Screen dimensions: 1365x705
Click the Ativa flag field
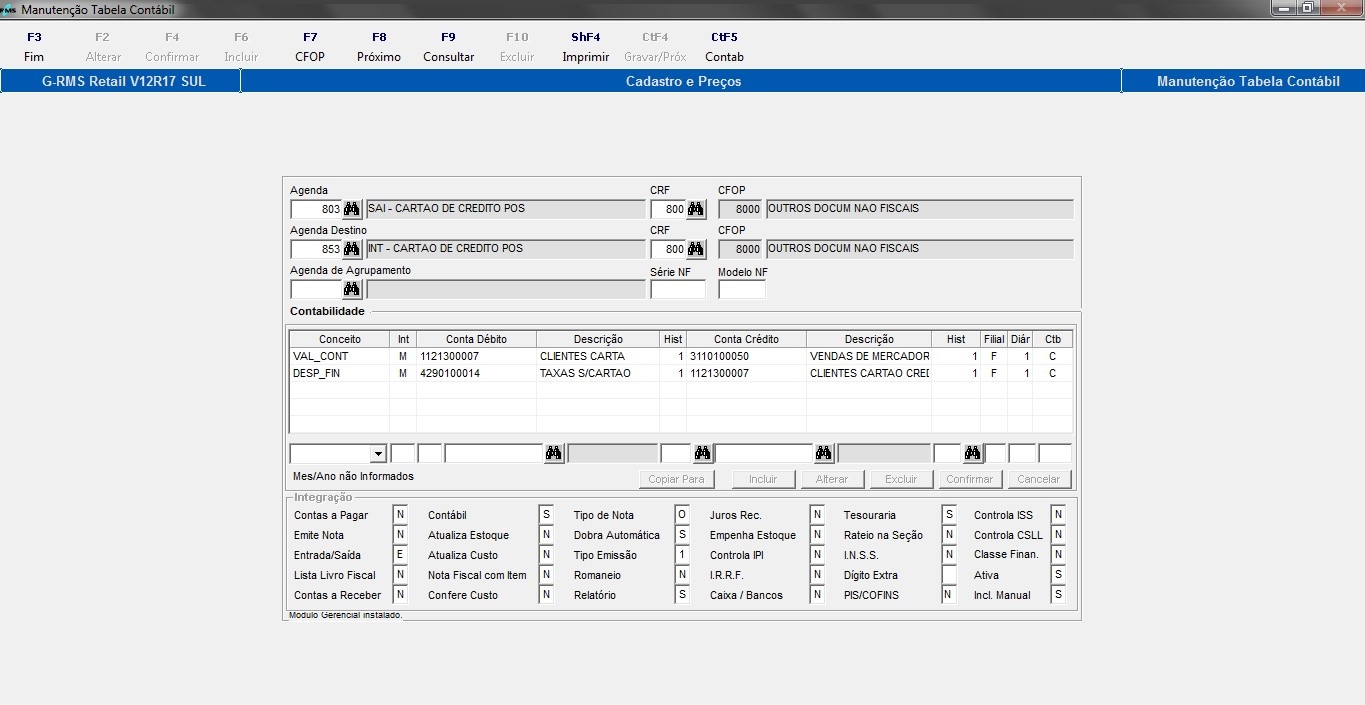(x=1058, y=575)
